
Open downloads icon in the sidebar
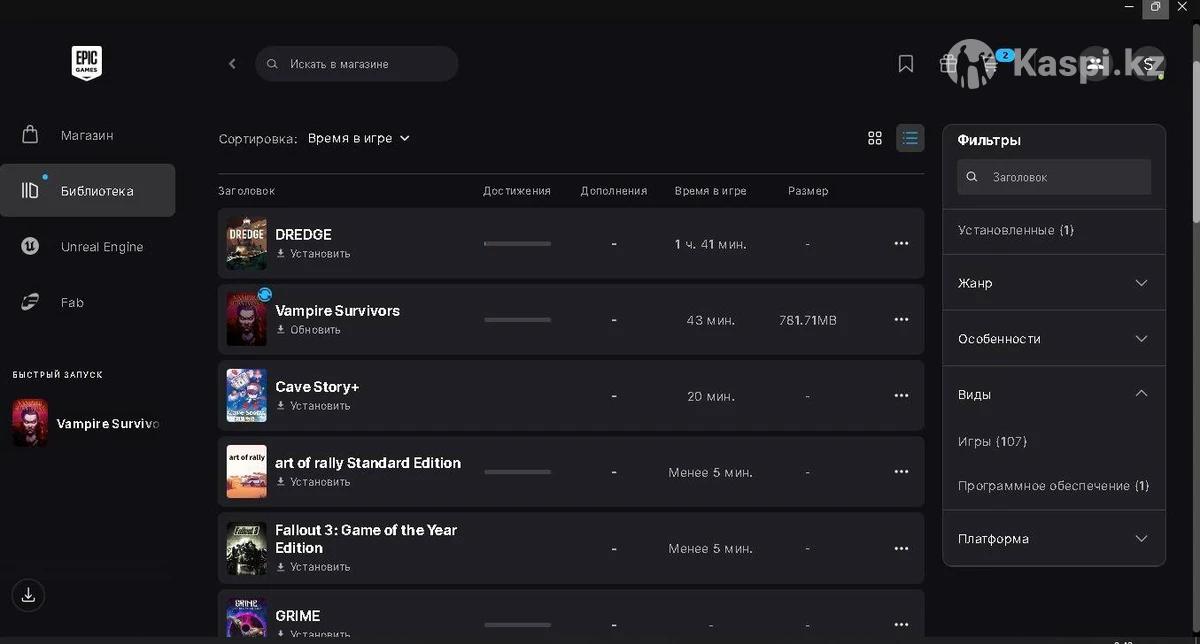click(28, 595)
